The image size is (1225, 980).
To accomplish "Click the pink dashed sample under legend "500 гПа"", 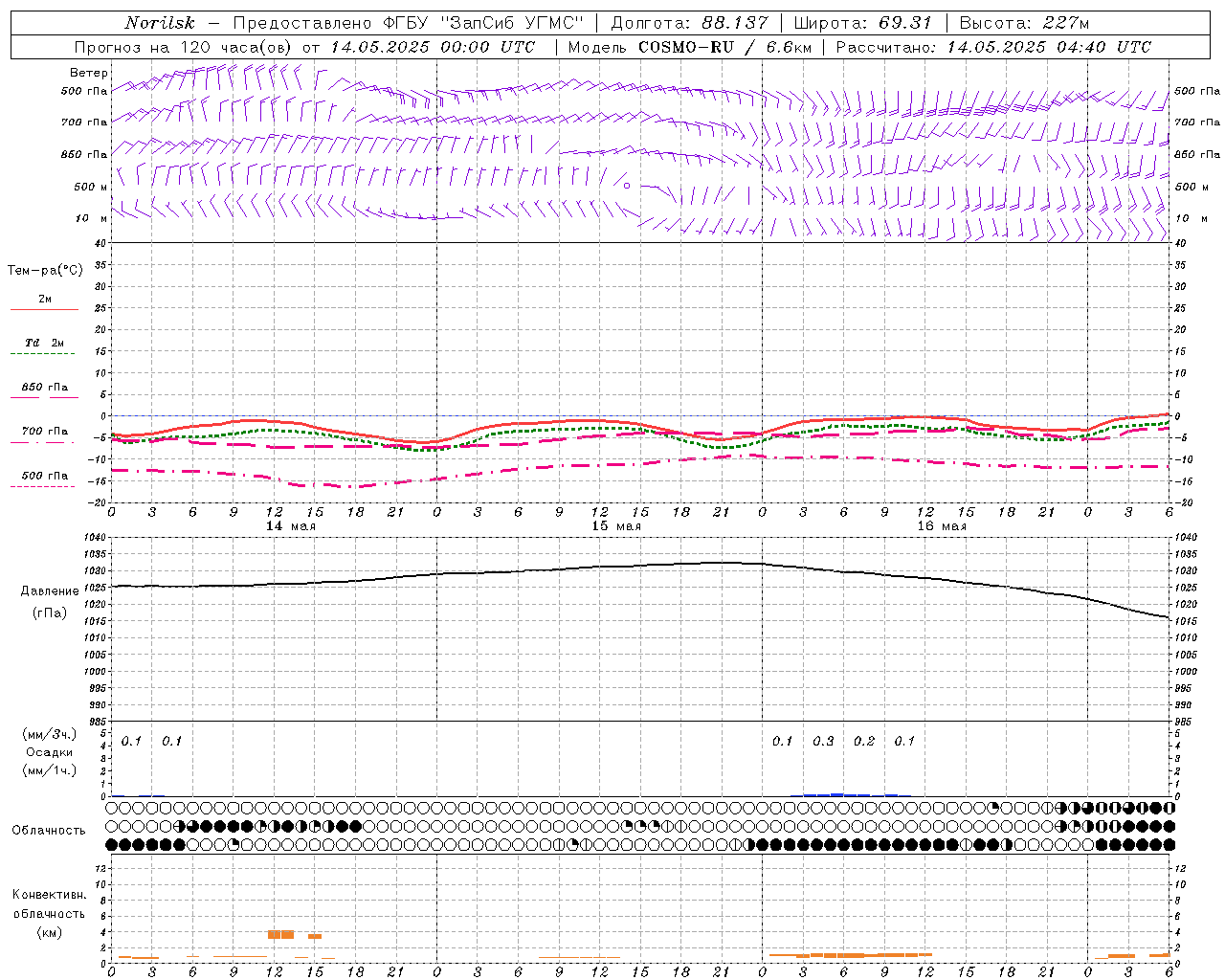I will coord(42,486).
